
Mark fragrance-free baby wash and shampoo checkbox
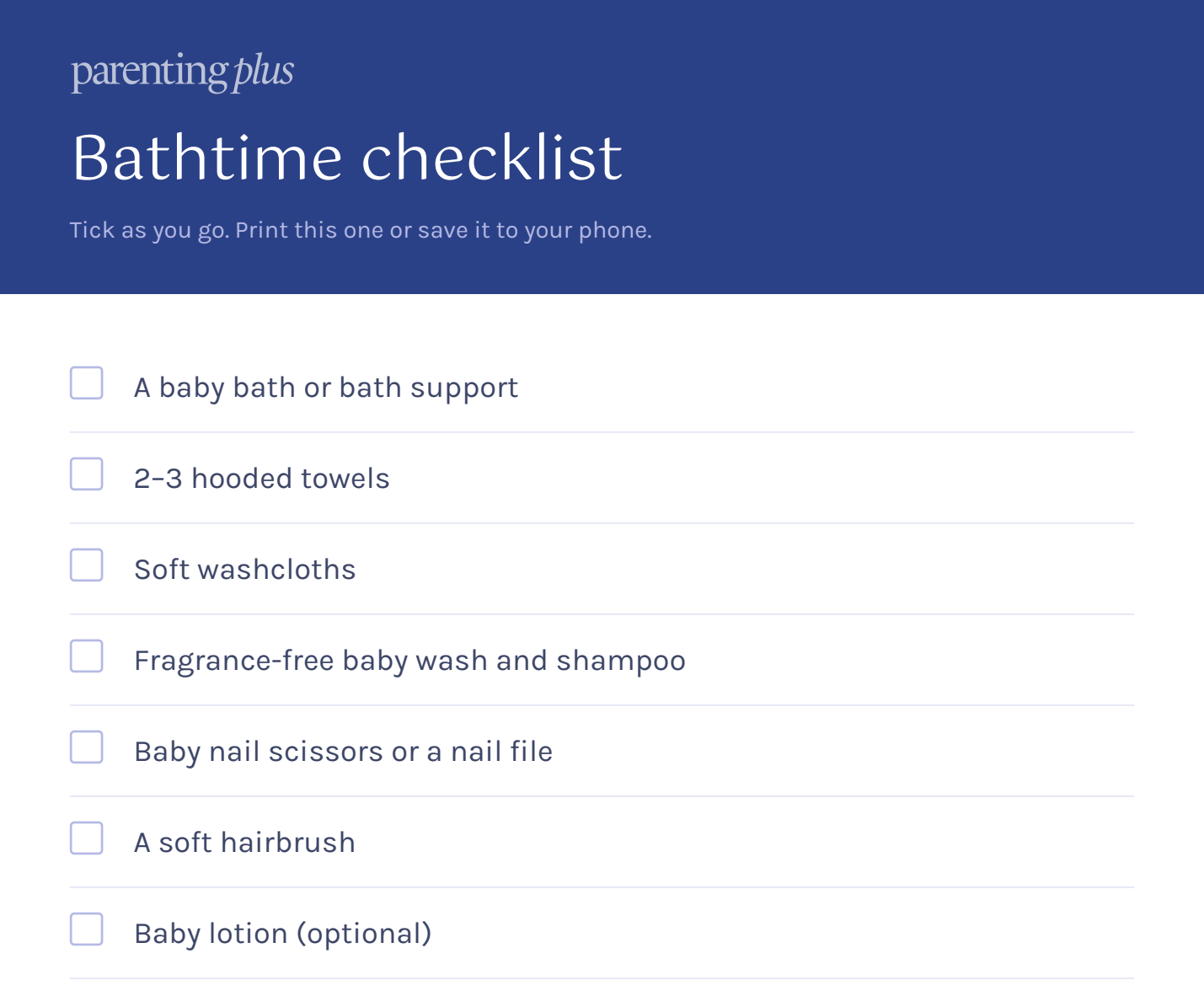87,656
